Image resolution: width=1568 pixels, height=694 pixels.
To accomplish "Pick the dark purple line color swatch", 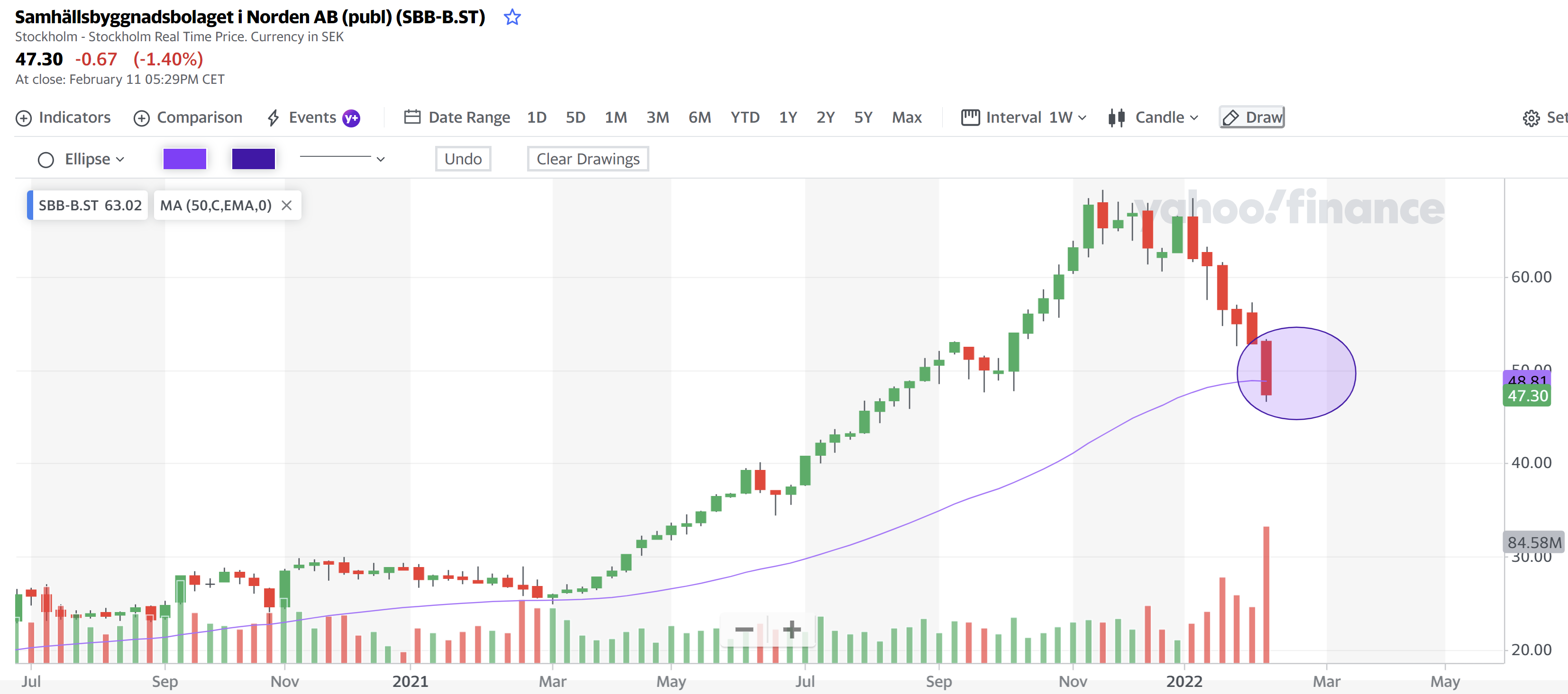I will (x=253, y=159).
